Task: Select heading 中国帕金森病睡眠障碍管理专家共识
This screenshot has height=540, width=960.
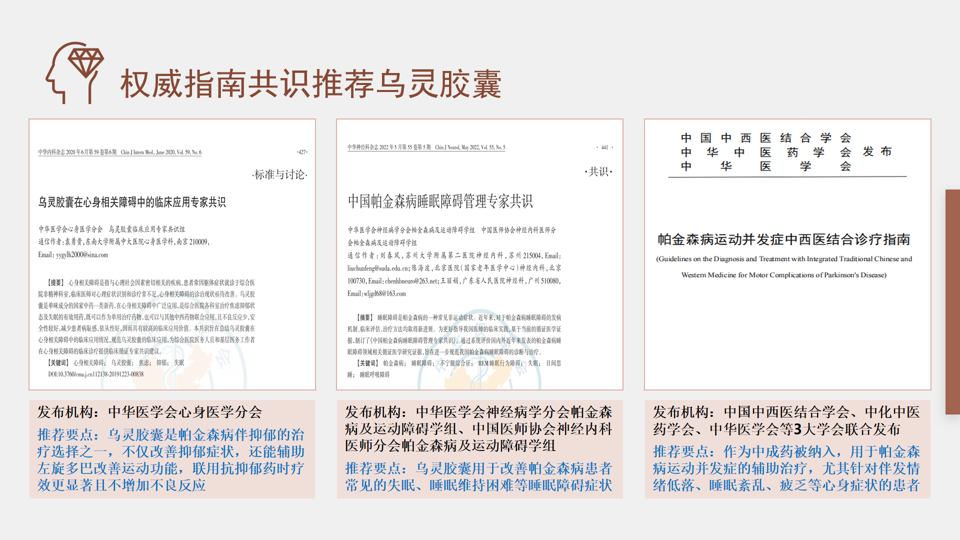Action: point(440,201)
